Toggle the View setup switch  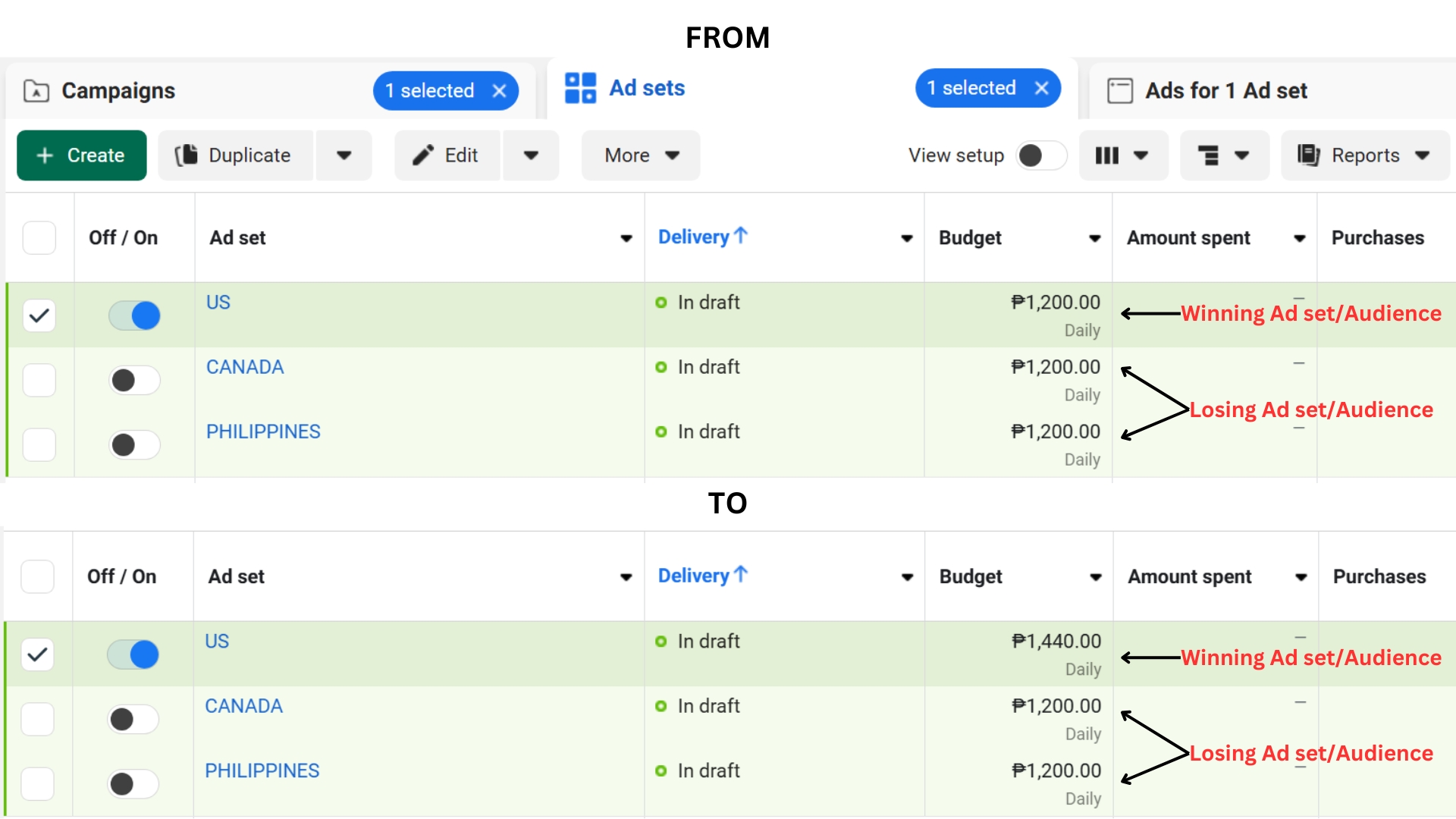point(1041,155)
